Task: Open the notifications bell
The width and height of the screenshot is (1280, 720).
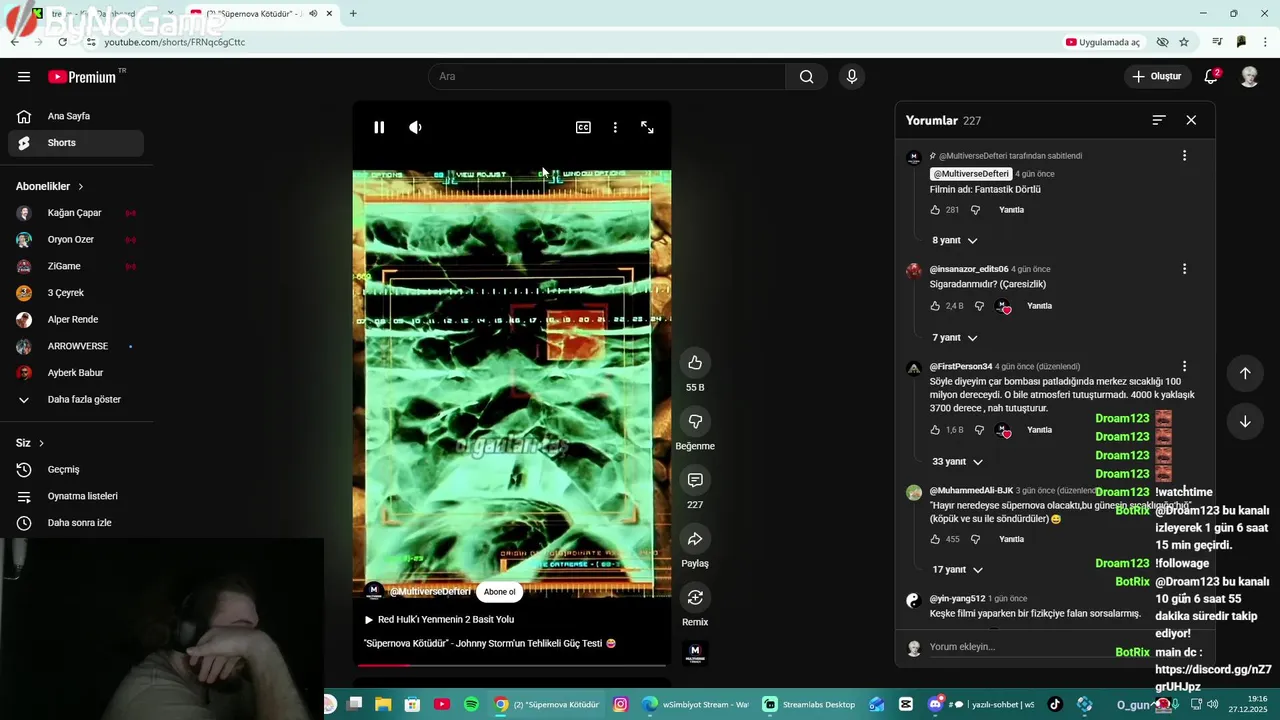Action: point(1211,77)
